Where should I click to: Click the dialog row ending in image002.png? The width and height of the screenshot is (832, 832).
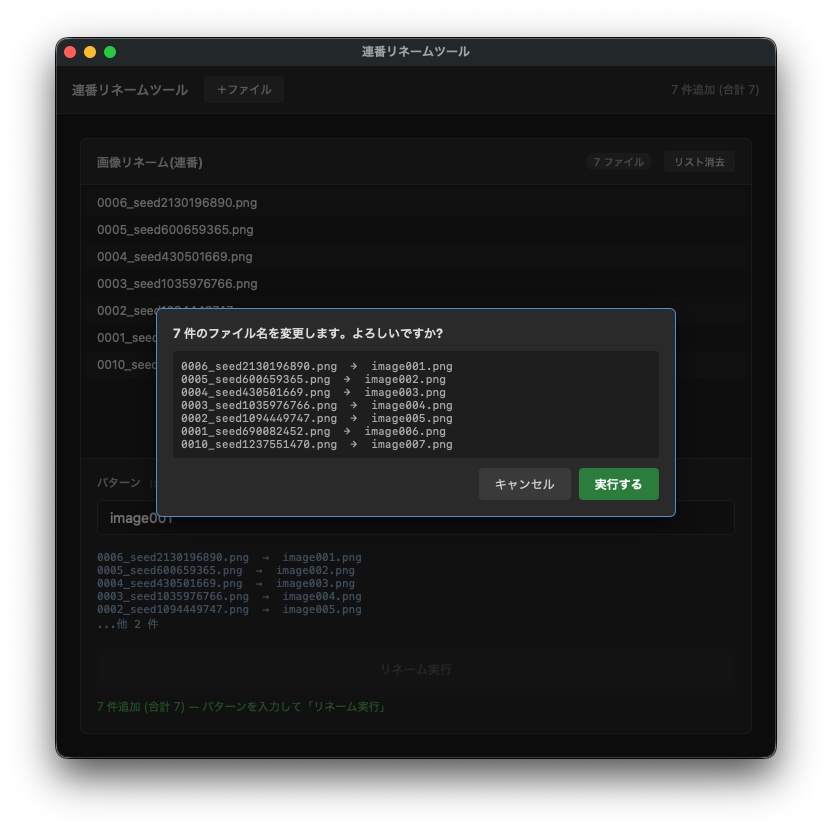(x=313, y=379)
